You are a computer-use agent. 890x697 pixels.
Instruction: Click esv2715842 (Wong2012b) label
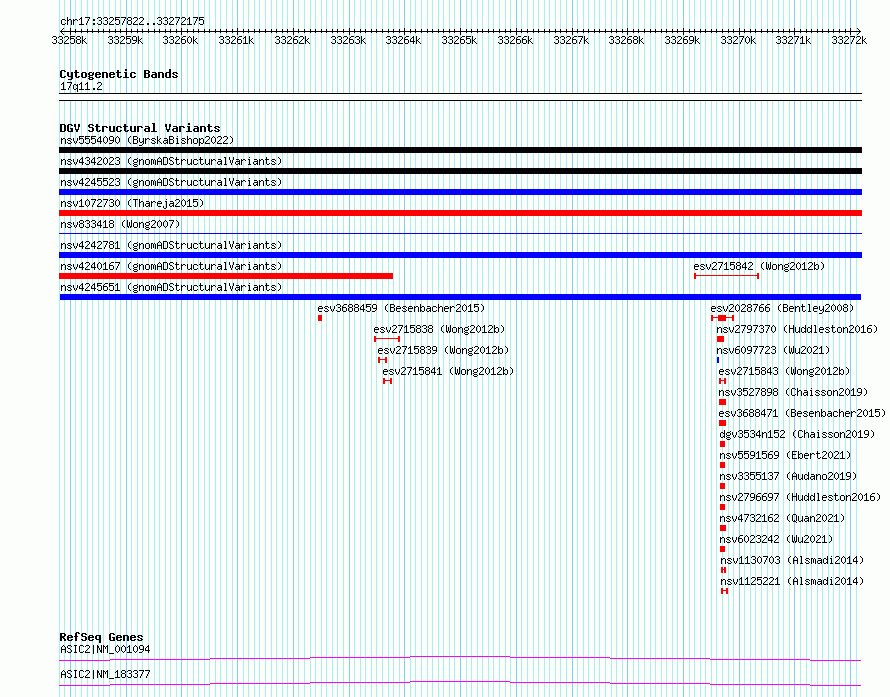point(759,266)
